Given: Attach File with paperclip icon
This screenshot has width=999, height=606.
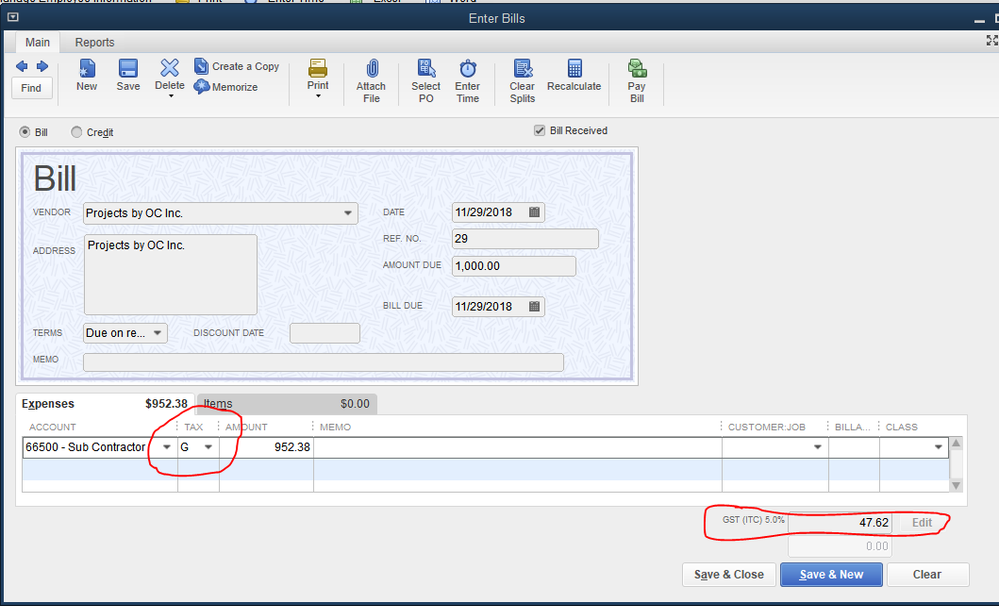Looking at the screenshot, I should [x=371, y=81].
